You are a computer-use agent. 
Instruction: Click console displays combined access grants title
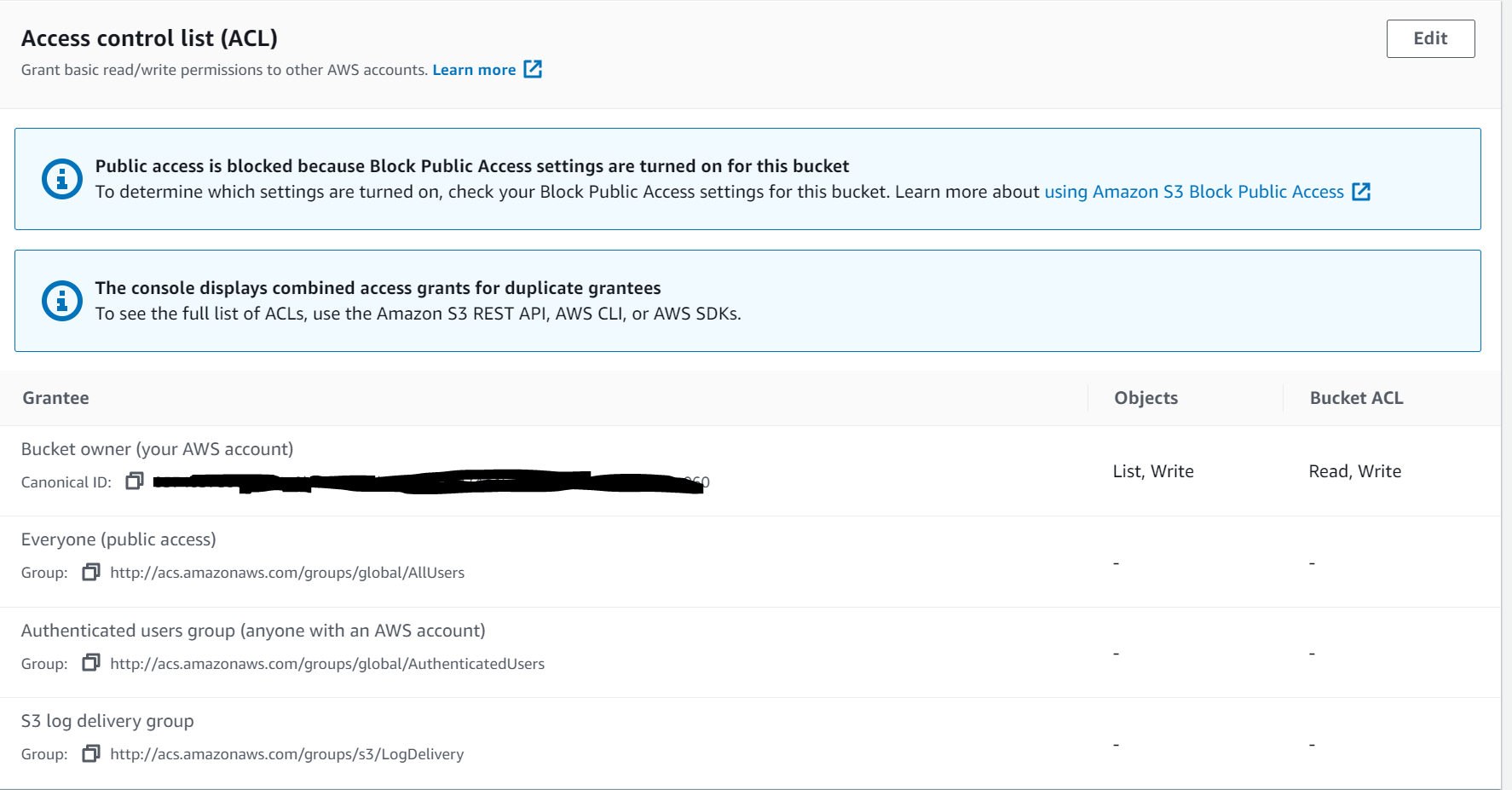pos(378,288)
